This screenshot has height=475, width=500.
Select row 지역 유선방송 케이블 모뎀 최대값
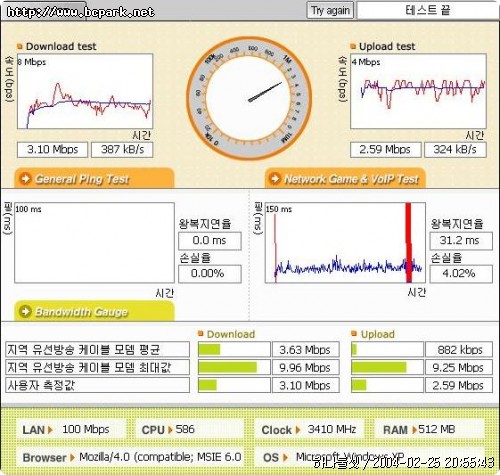point(97,367)
